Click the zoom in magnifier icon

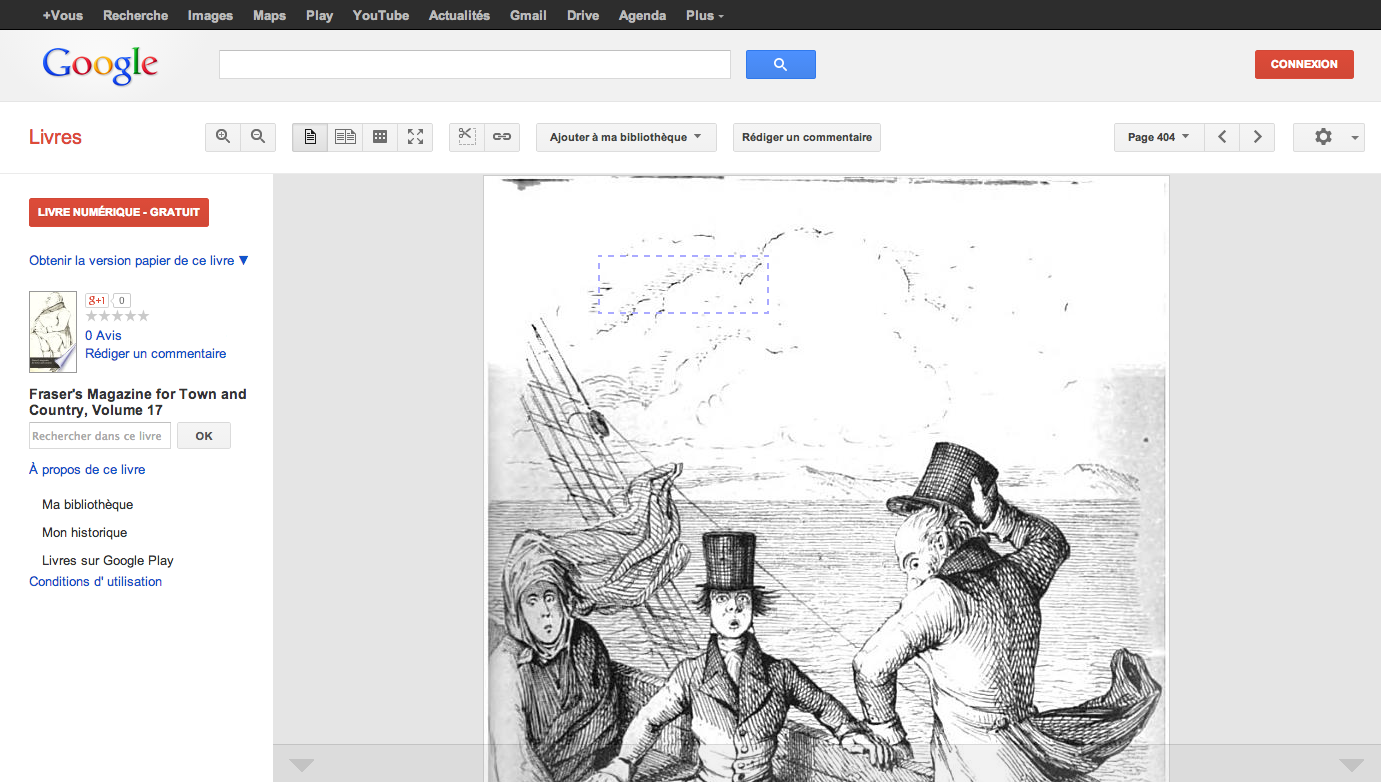(223, 137)
